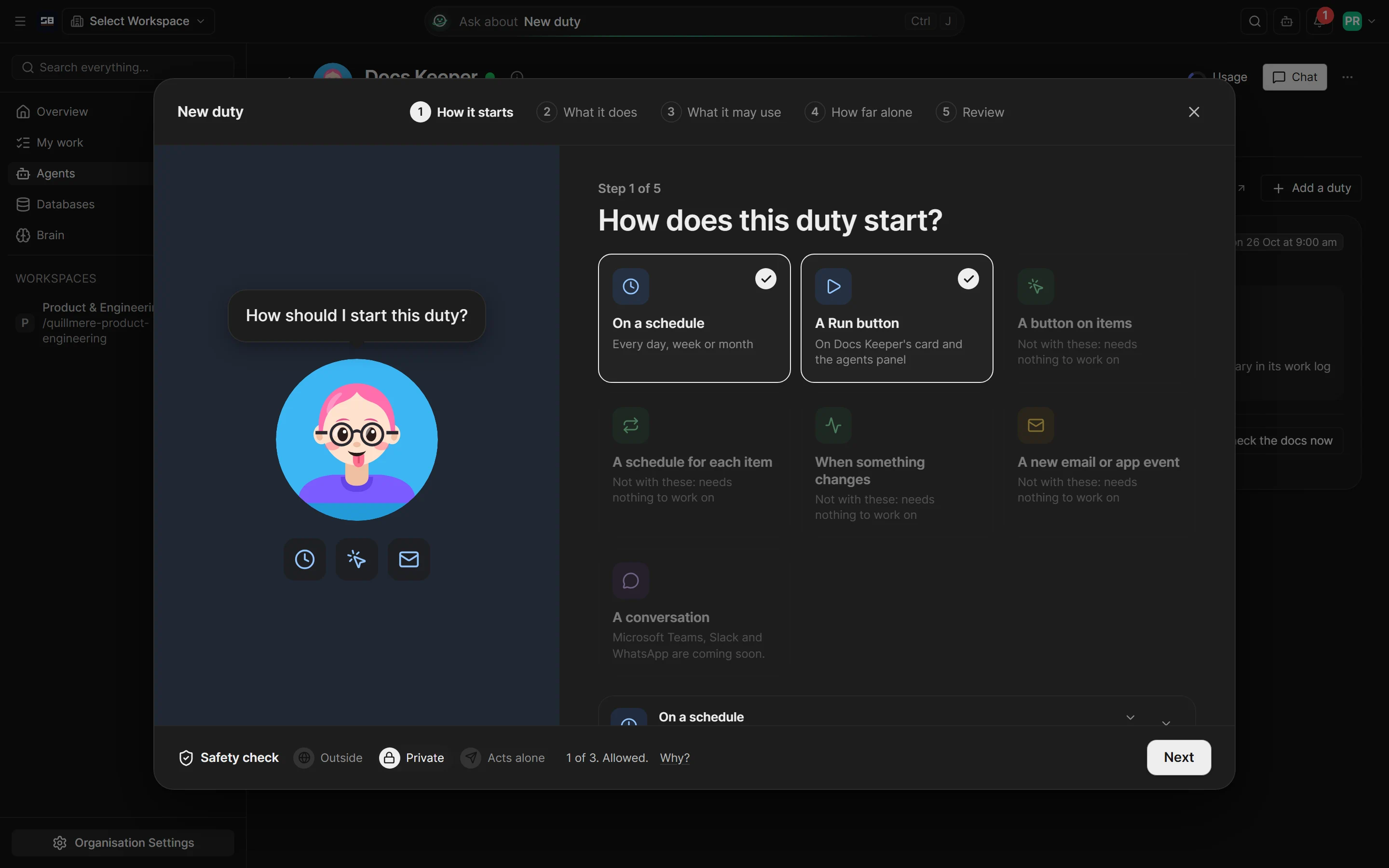Click the app logo icon in top bar
Screen dimensions: 1389x868
(x=47, y=21)
